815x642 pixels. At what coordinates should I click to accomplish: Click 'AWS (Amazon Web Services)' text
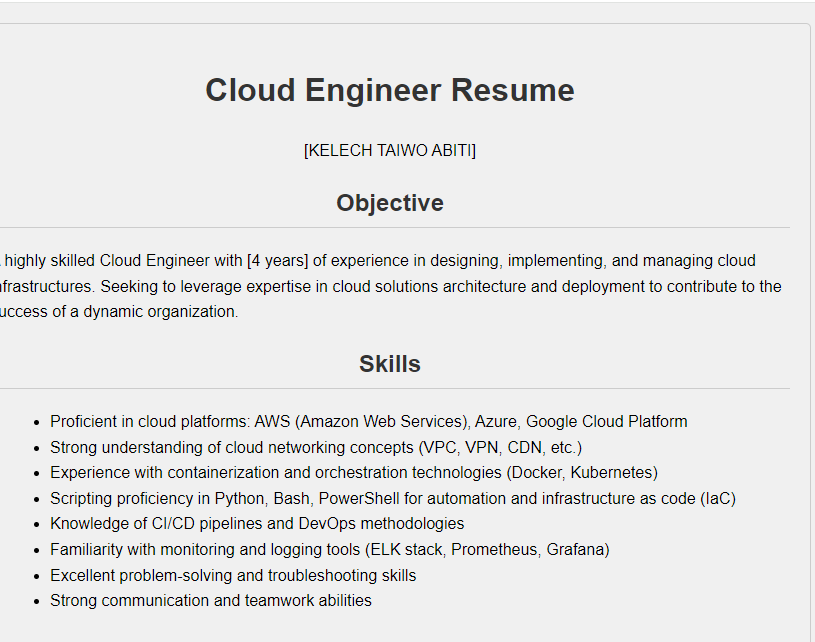[360, 422]
